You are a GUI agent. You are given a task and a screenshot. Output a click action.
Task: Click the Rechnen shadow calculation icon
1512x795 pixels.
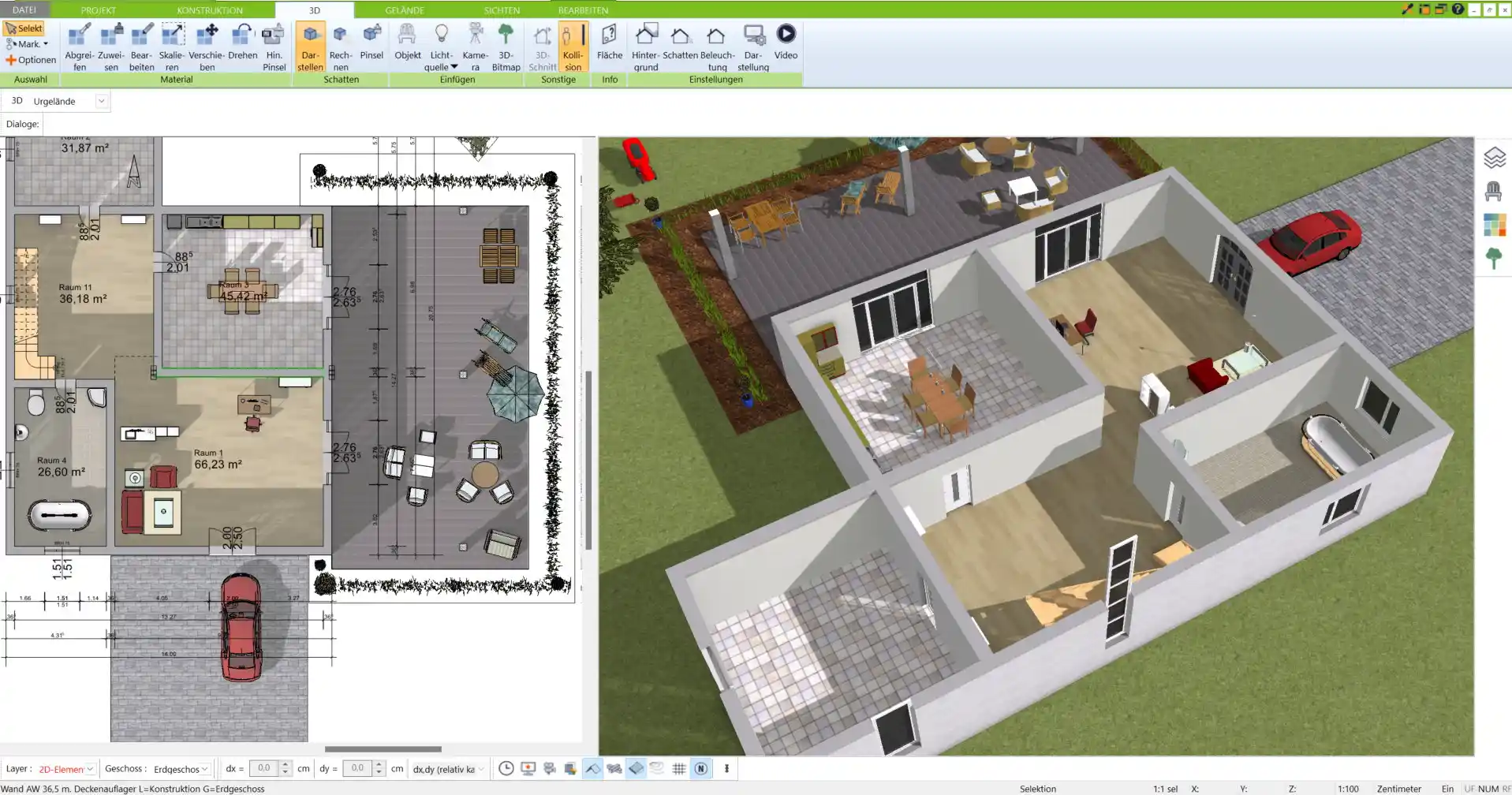tap(341, 47)
